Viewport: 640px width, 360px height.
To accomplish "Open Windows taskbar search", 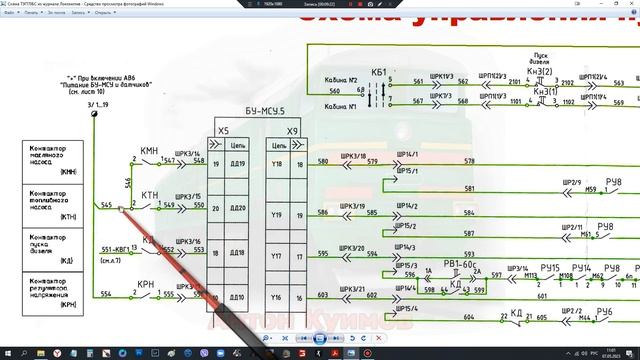I will click(x=24, y=353).
